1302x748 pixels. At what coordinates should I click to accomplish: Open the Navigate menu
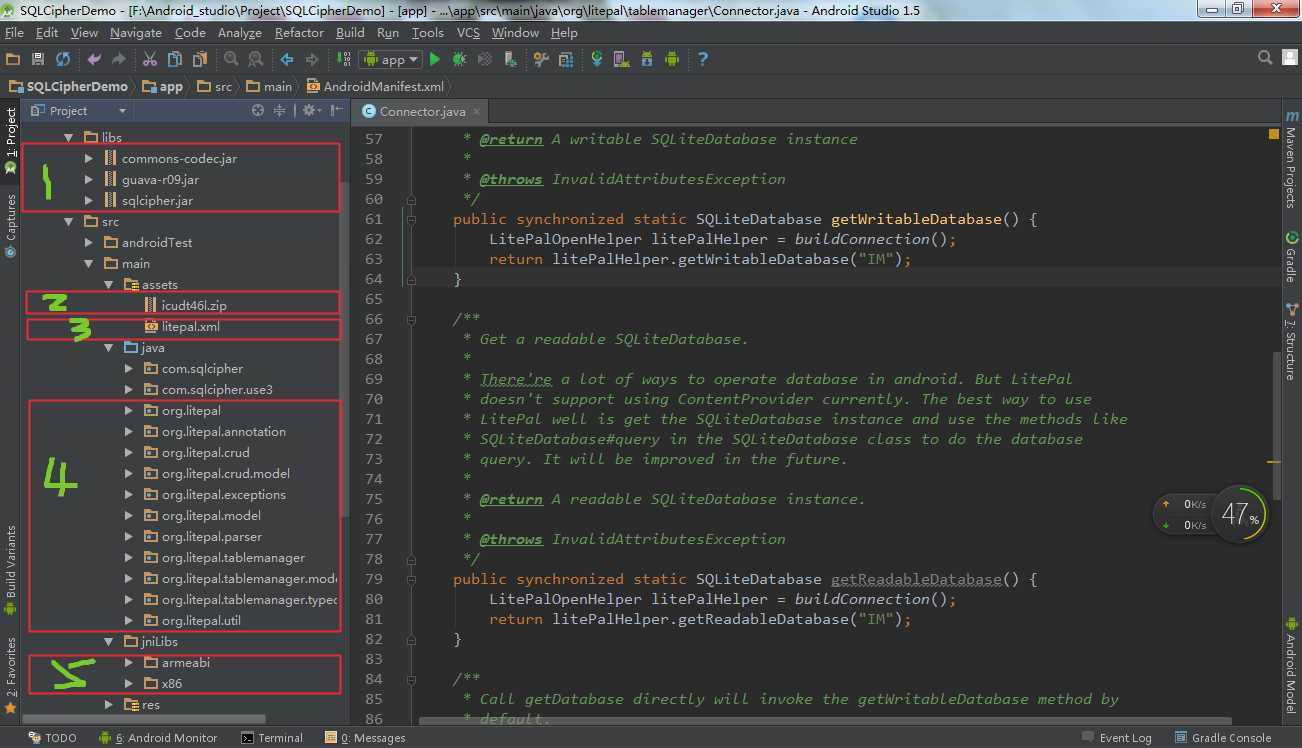pos(136,32)
